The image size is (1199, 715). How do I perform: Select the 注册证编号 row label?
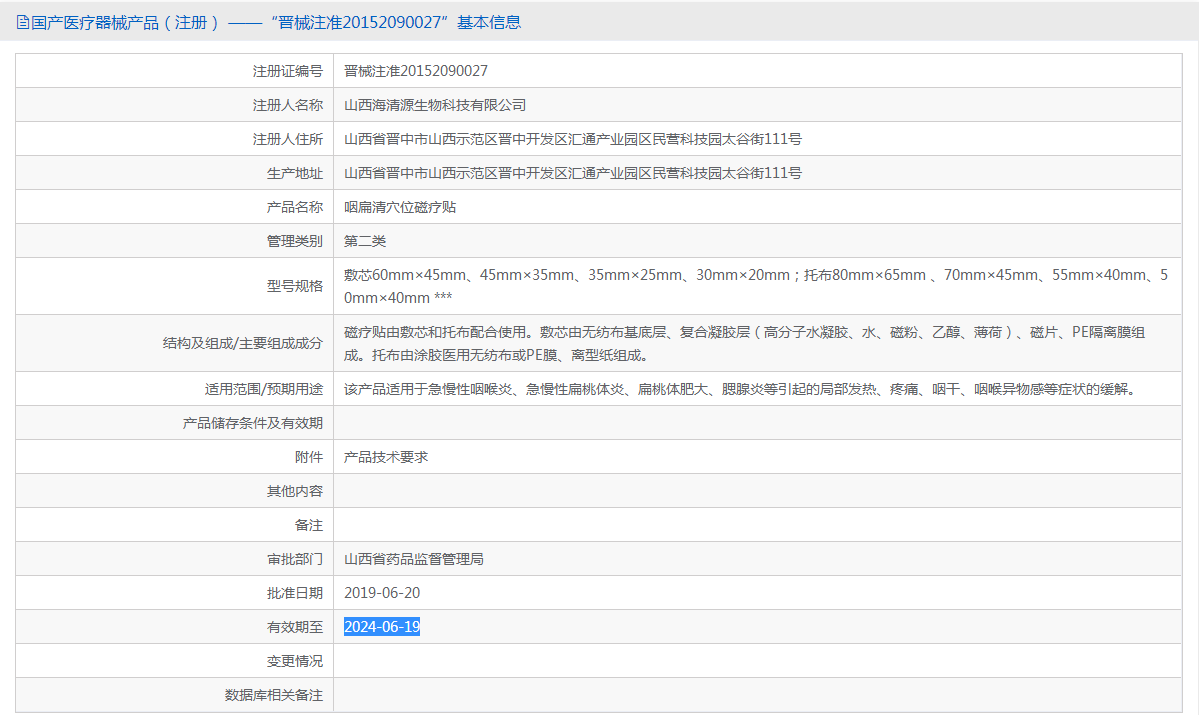coord(288,71)
